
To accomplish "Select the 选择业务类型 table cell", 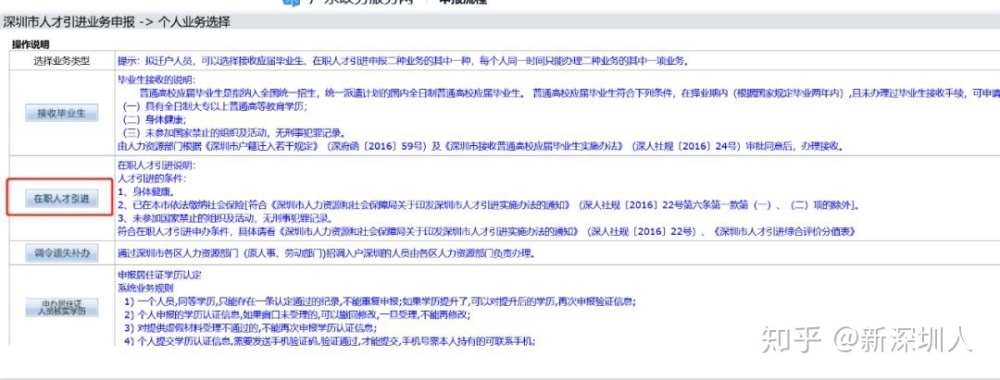I will point(62,61).
